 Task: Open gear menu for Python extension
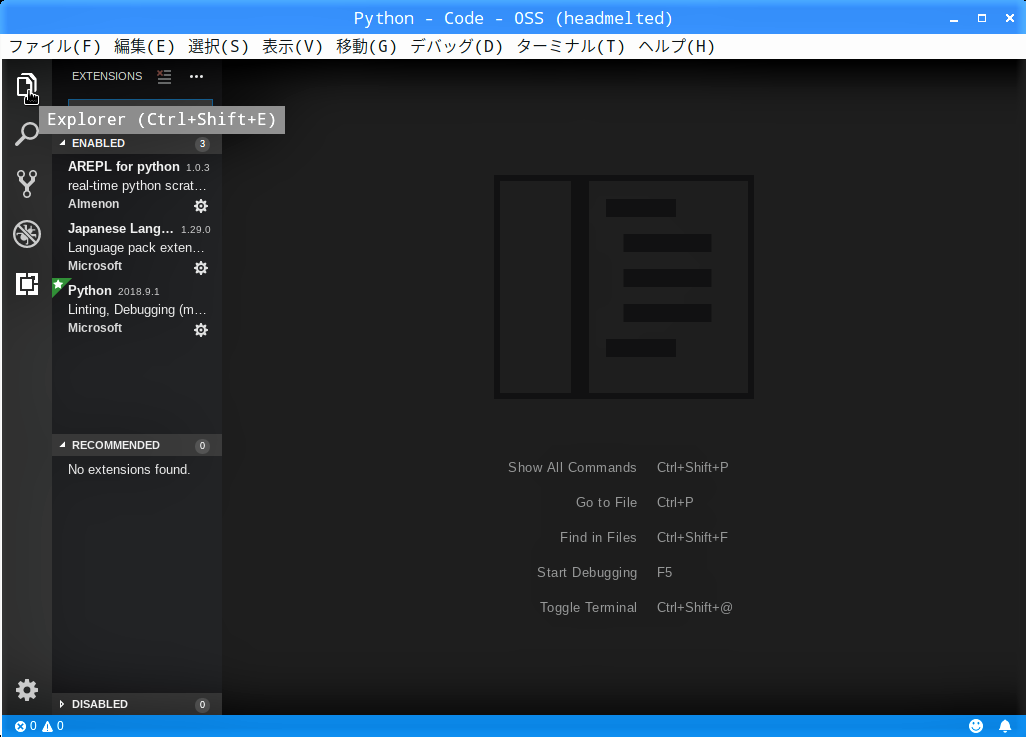(x=201, y=329)
